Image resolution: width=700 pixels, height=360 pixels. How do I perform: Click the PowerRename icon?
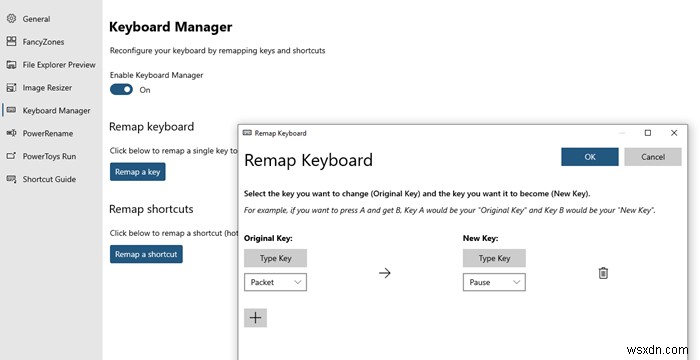tap(12, 133)
